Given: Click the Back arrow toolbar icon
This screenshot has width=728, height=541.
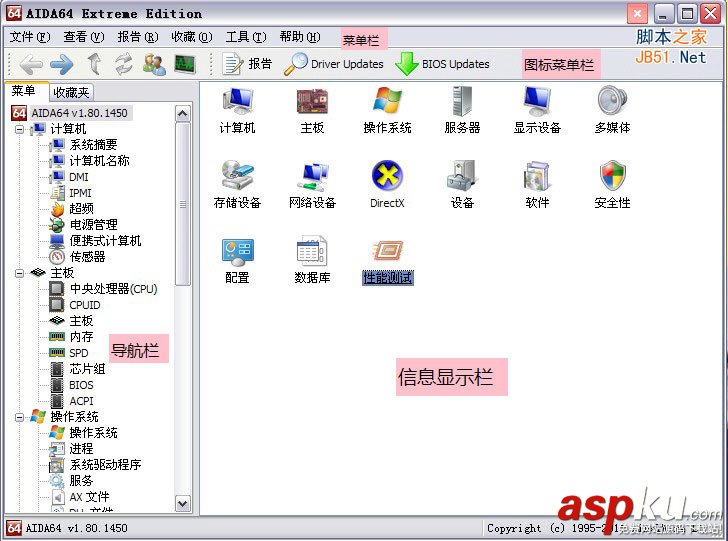Looking at the screenshot, I should [x=31, y=65].
